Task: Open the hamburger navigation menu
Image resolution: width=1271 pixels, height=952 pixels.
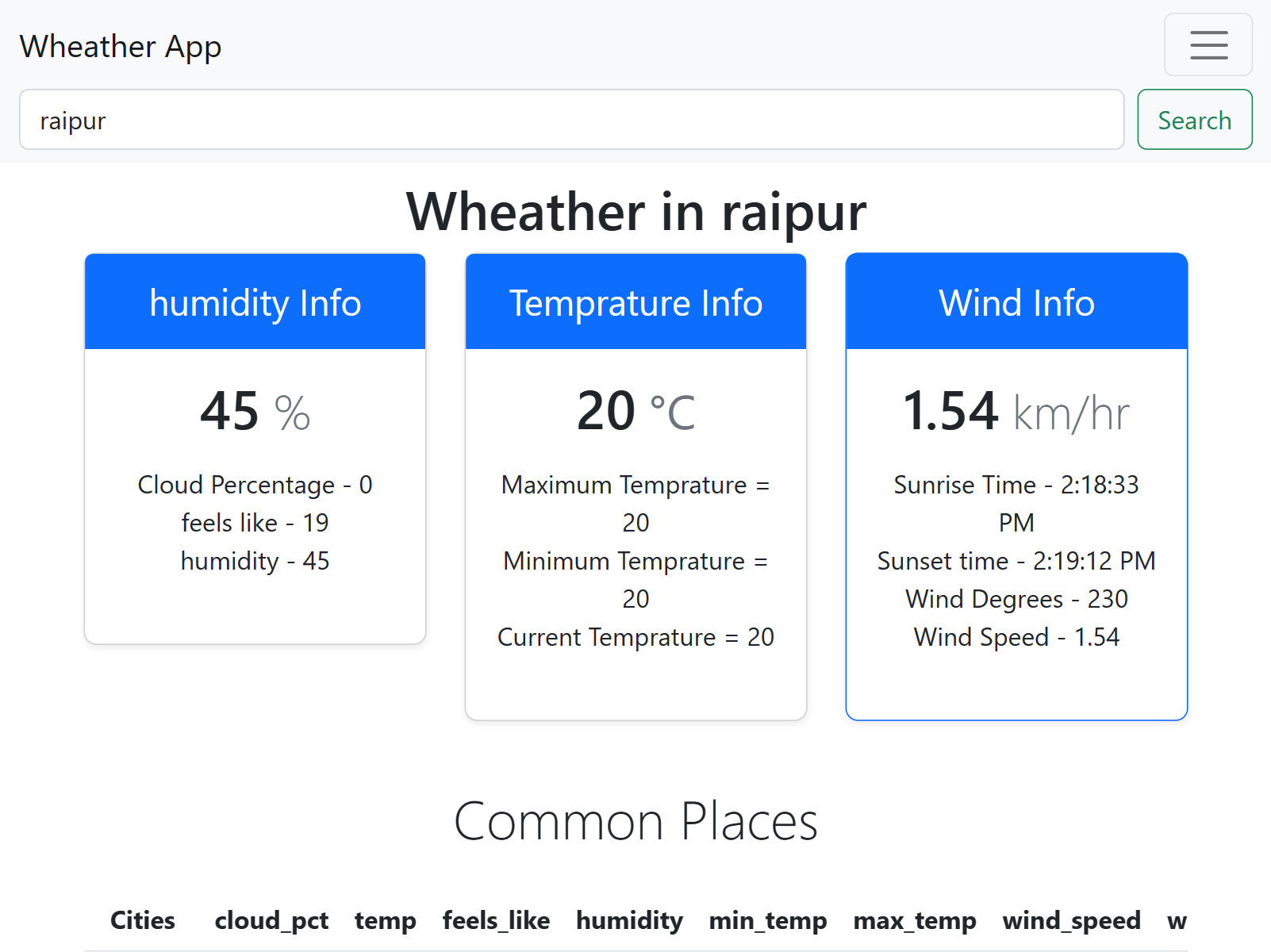Action: point(1208,45)
